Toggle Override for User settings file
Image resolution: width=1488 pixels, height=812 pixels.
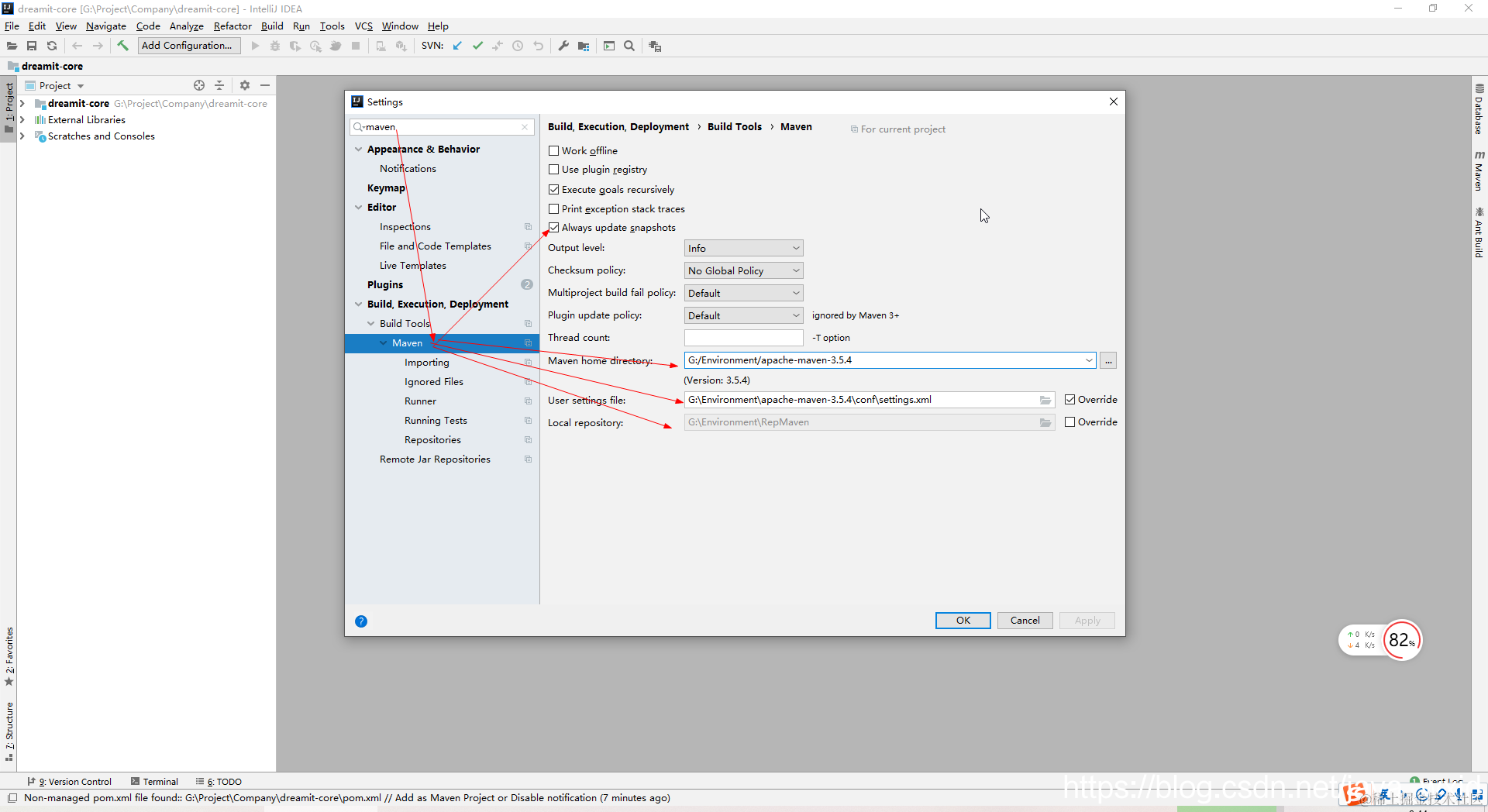tap(1069, 400)
